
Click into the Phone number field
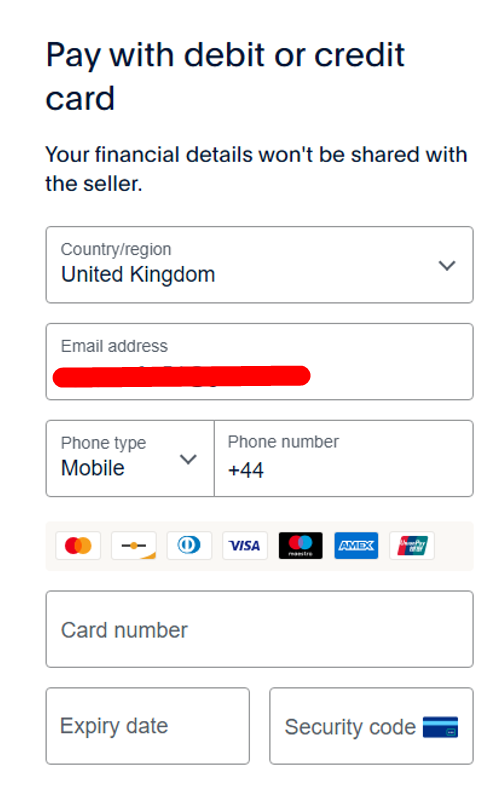(x=344, y=458)
